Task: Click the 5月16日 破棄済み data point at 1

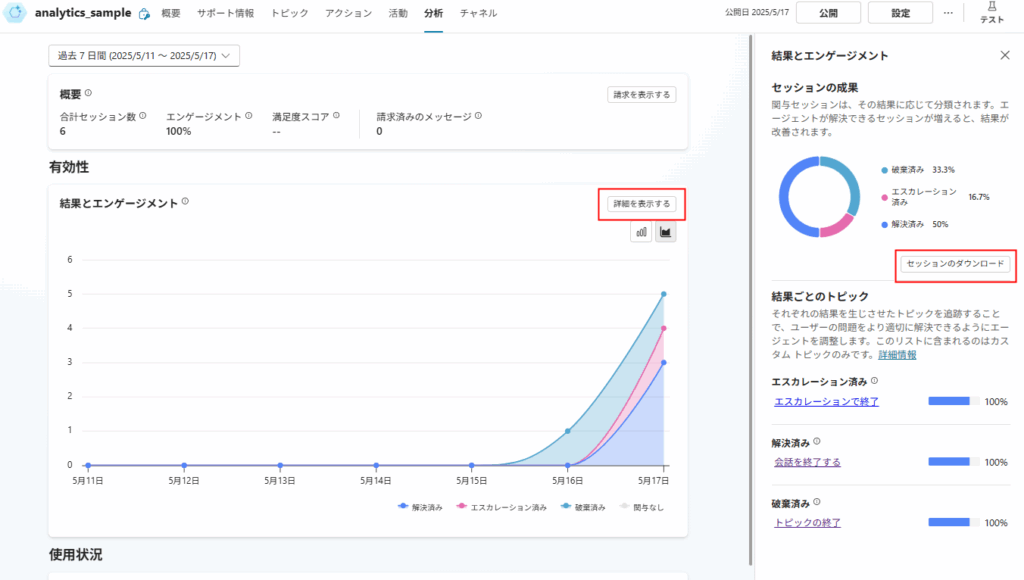Action: coord(568,431)
